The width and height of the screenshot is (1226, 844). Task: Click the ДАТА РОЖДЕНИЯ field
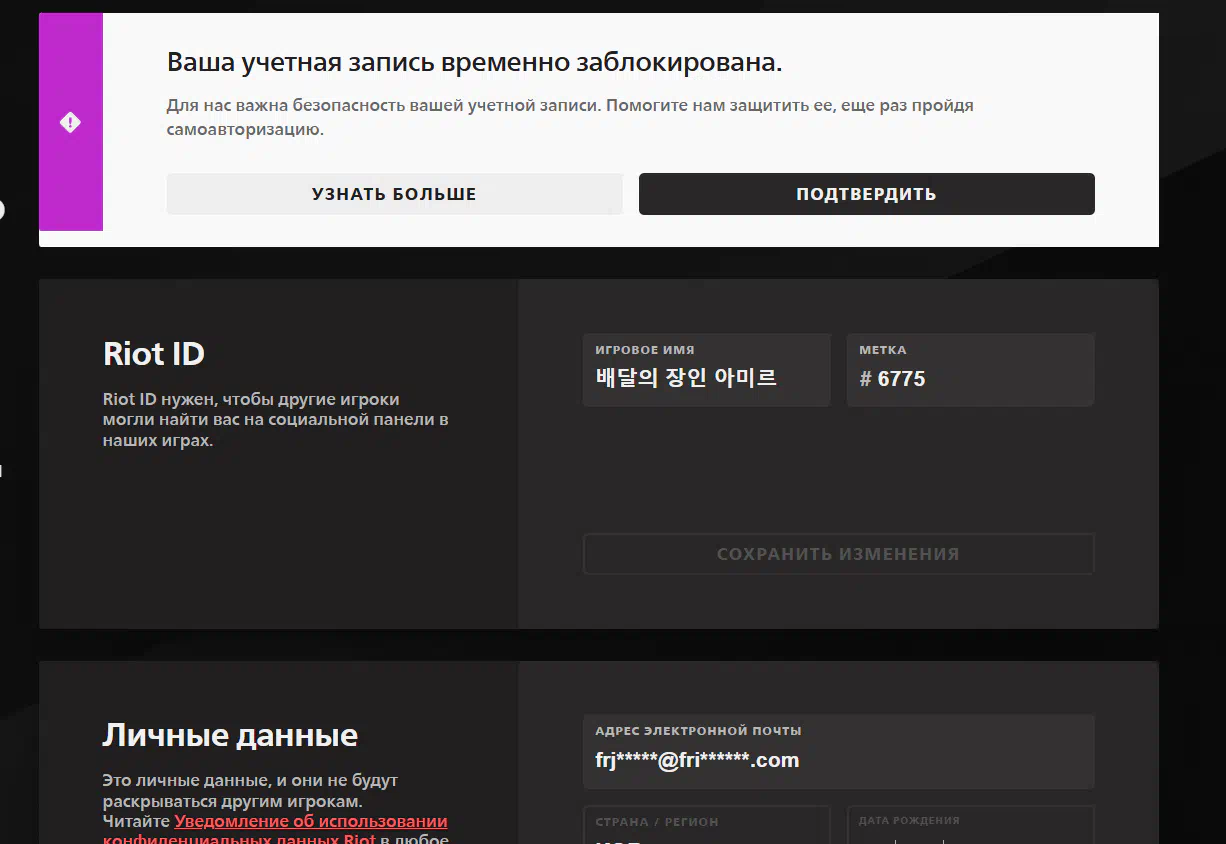(970, 825)
